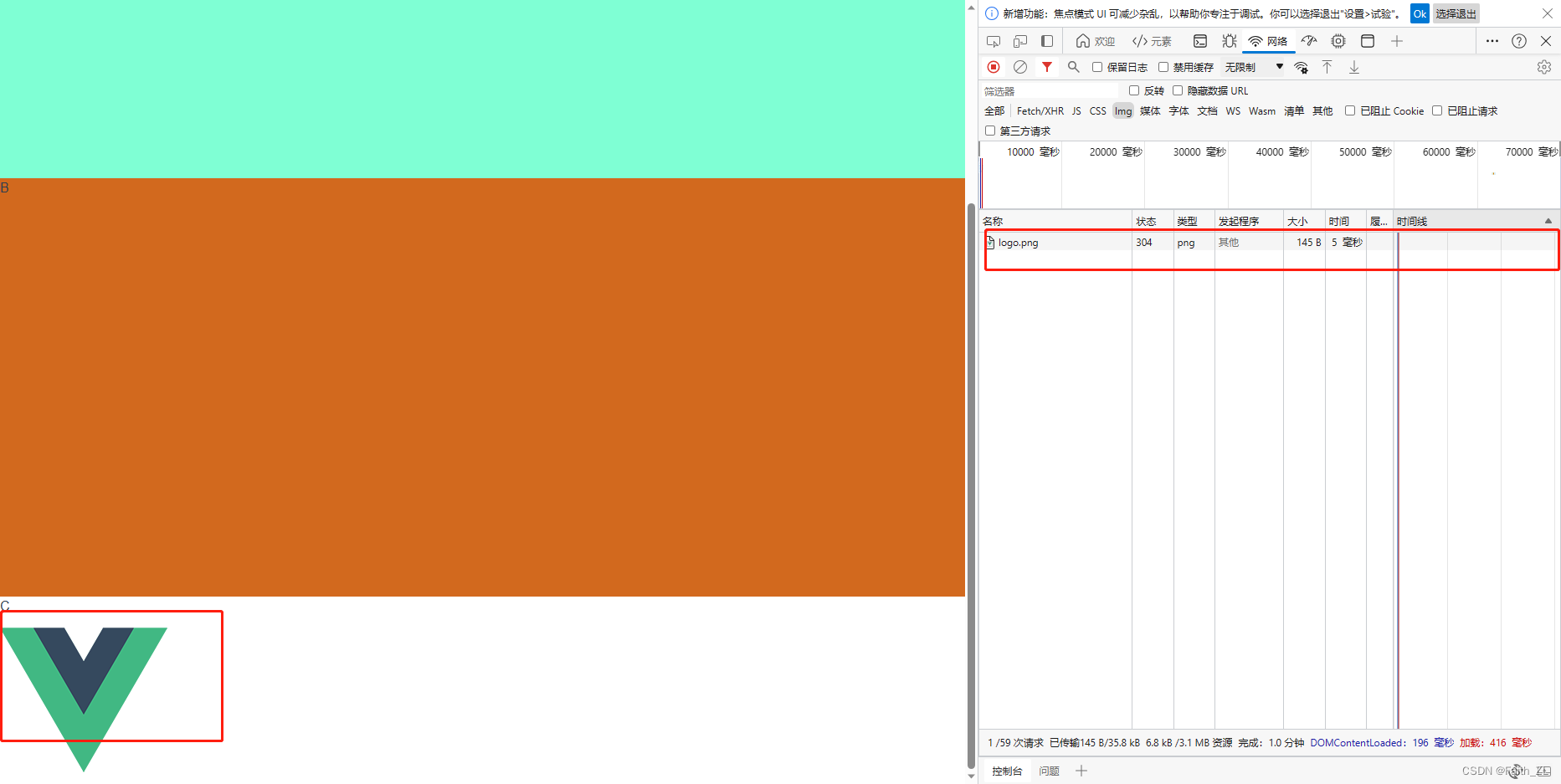The image size is (1561, 784).
Task: Click the info icon in banner
Action: coord(992,13)
